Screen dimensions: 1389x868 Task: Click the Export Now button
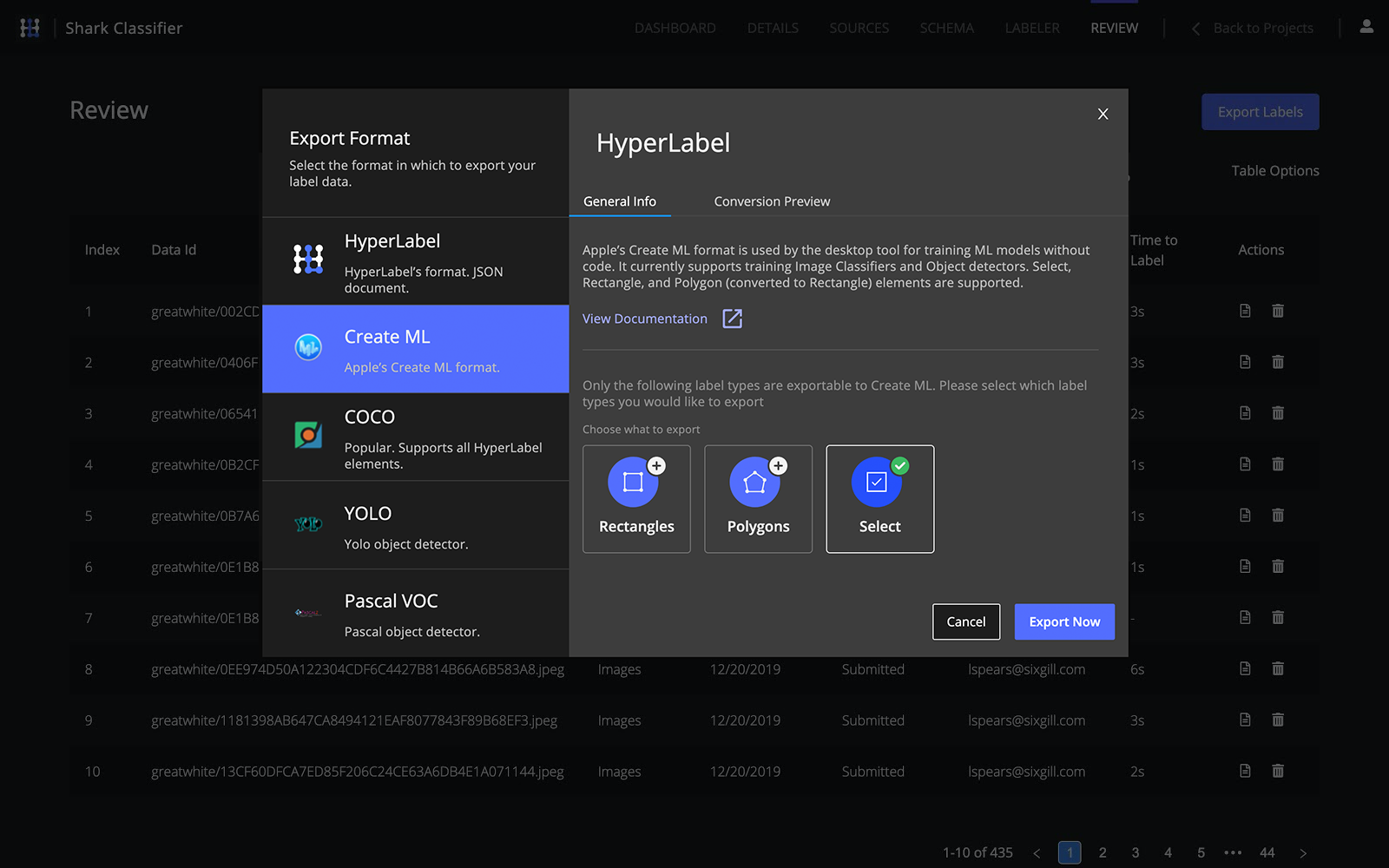tap(1064, 621)
